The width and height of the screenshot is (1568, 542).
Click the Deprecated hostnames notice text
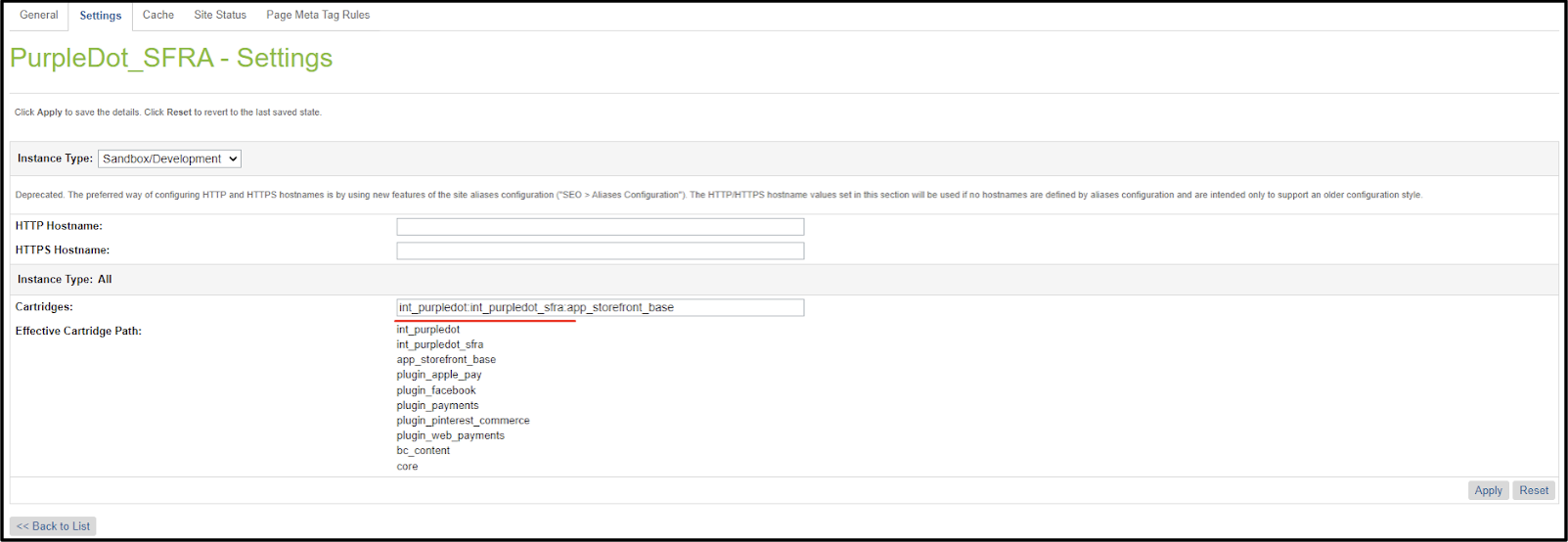719,195
